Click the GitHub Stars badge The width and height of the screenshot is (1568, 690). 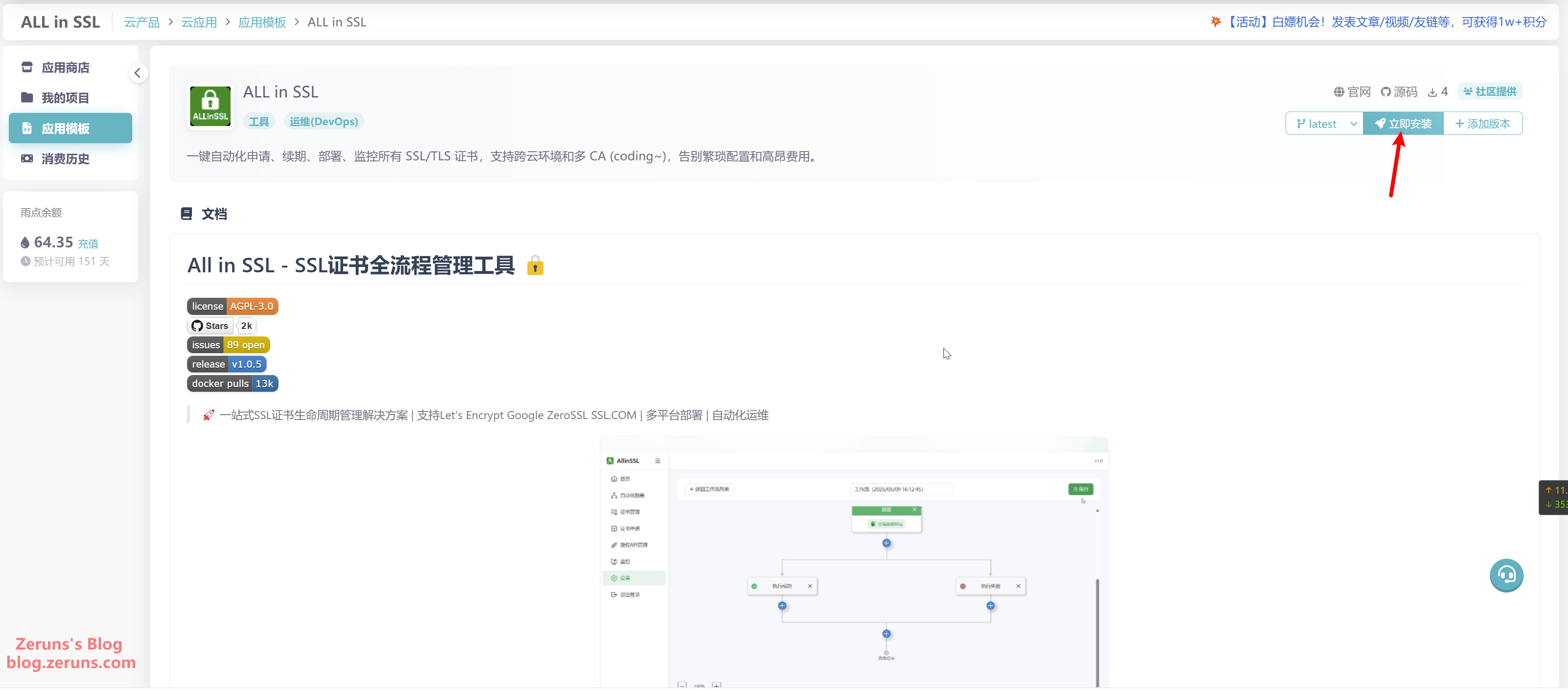210,325
